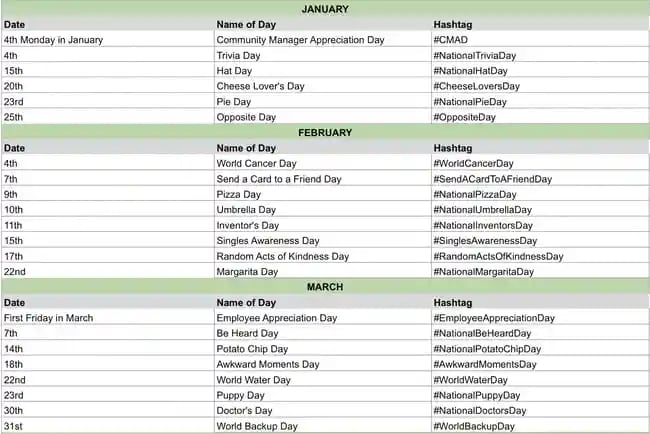Select the FEBRUARY month header row

325,132
